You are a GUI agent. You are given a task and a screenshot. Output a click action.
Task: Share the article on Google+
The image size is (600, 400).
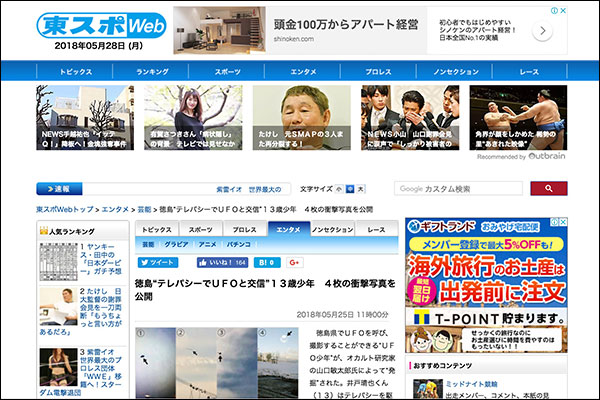point(295,262)
